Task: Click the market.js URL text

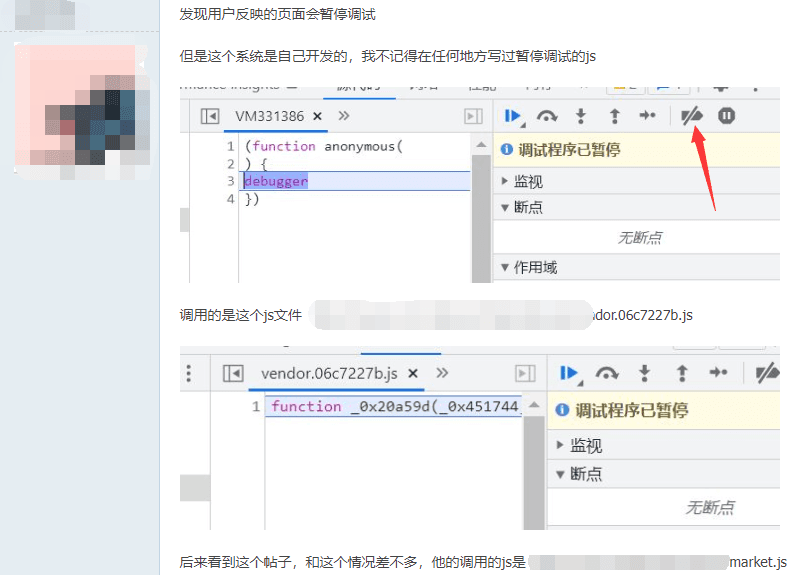Action: pos(758,562)
